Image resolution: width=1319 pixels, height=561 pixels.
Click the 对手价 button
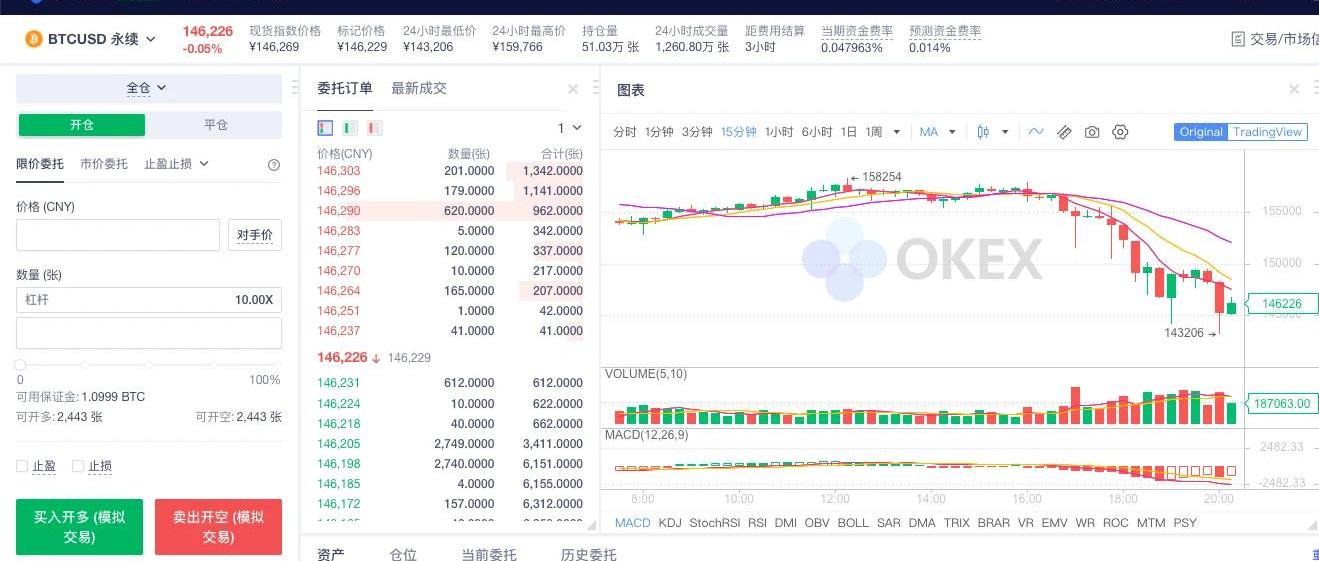tap(254, 235)
